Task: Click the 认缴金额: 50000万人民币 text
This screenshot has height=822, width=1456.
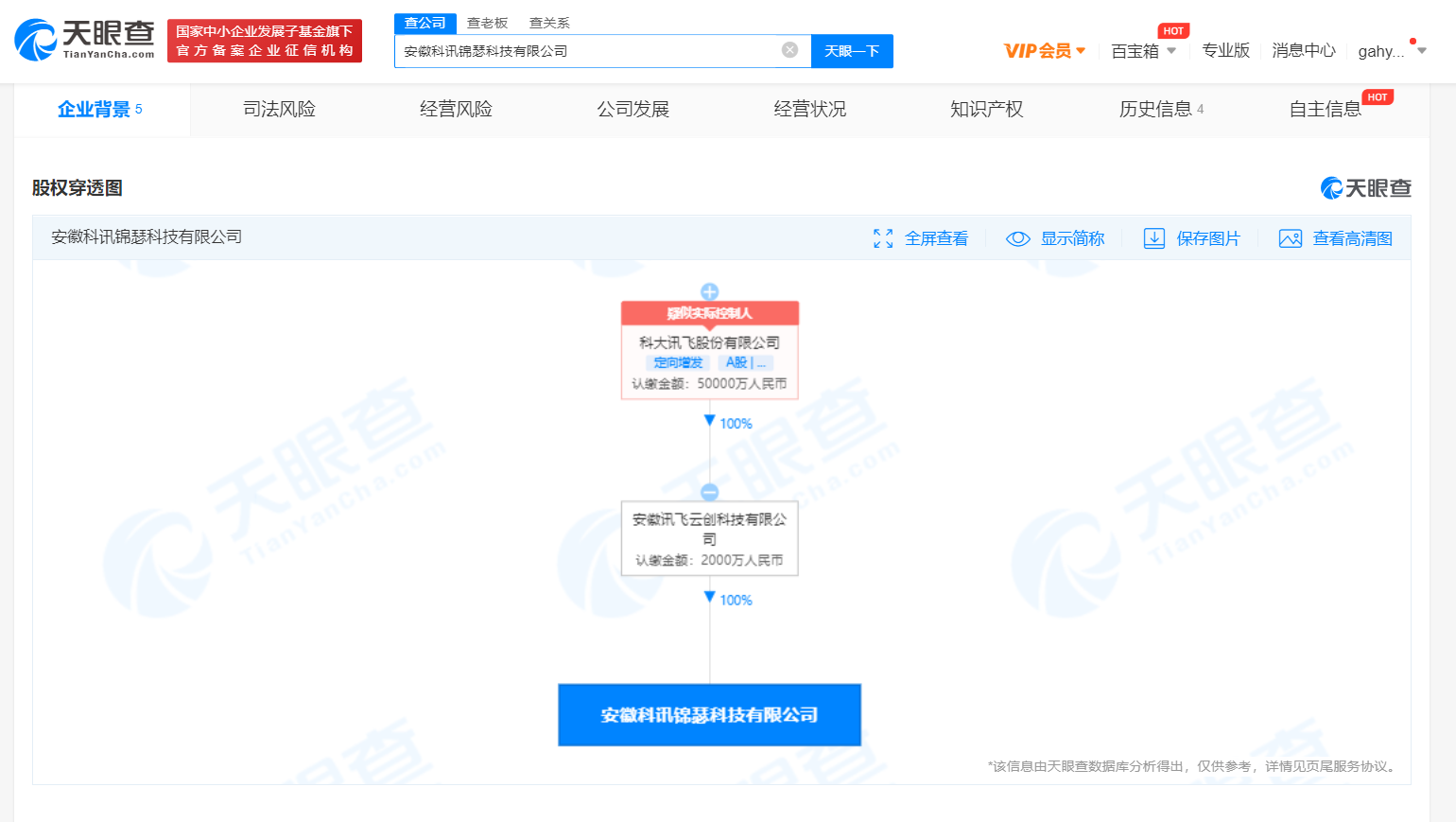Action: click(x=709, y=384)
